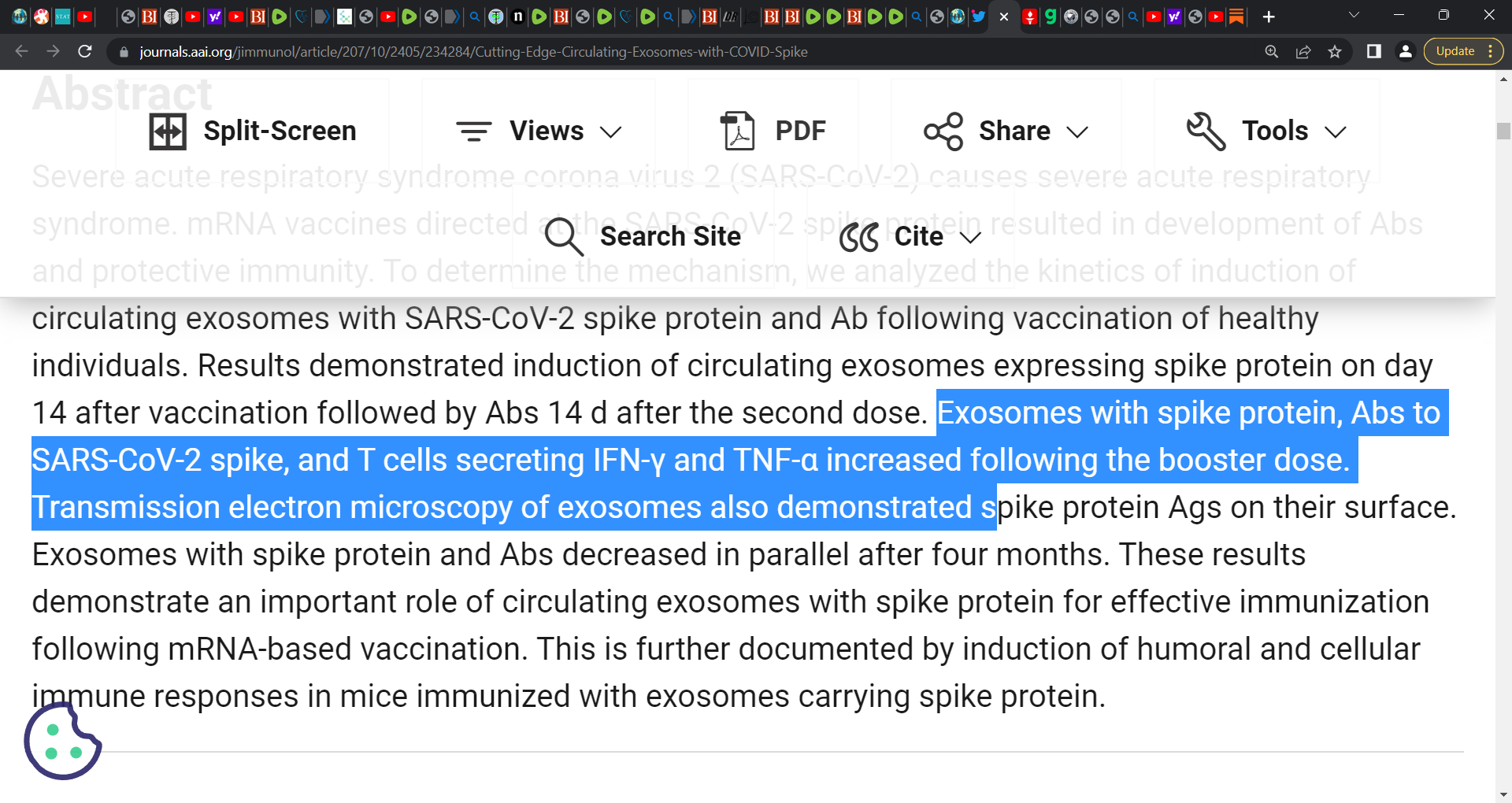Click the Tools wrench icon
This screenshot has width=1512, height=803.
1206,131
